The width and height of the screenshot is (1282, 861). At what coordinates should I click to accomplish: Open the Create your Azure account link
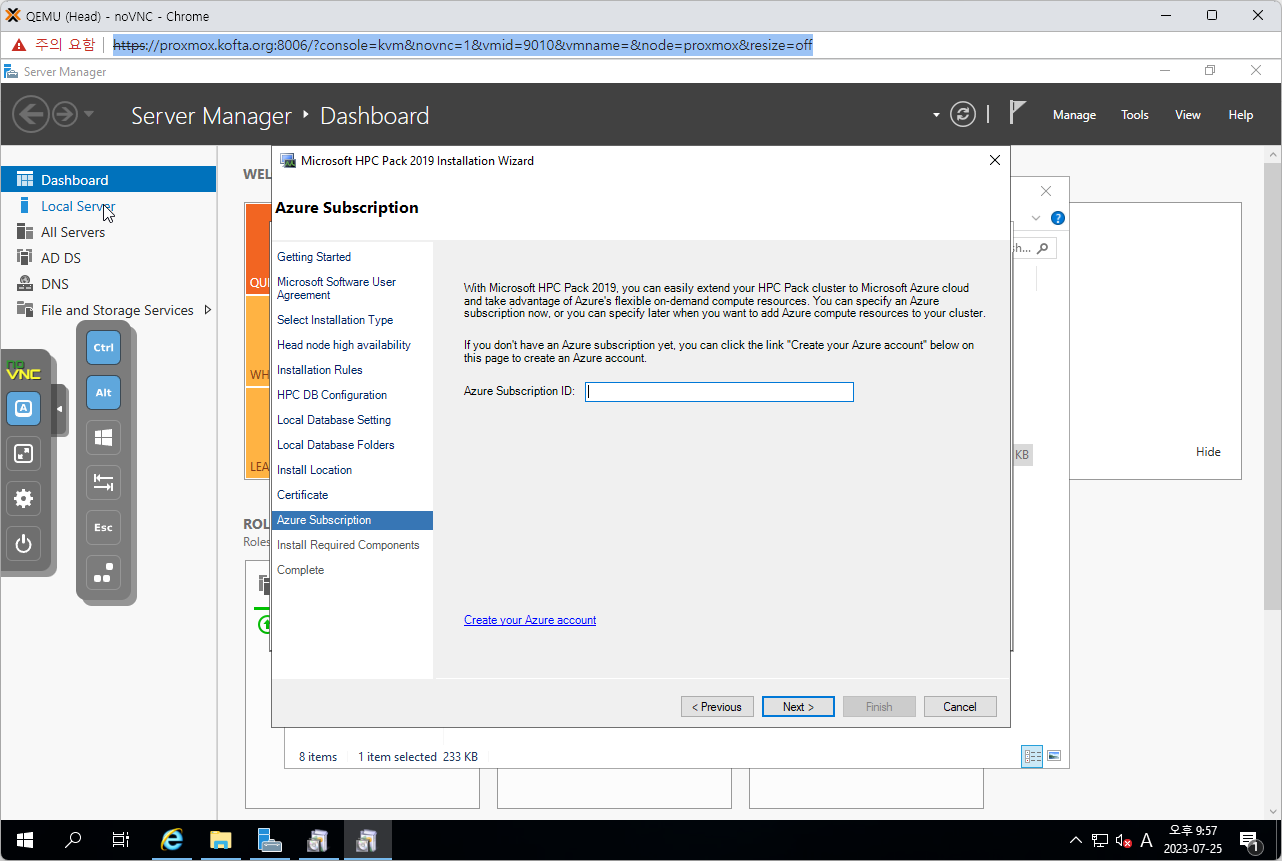click(530, 620)
